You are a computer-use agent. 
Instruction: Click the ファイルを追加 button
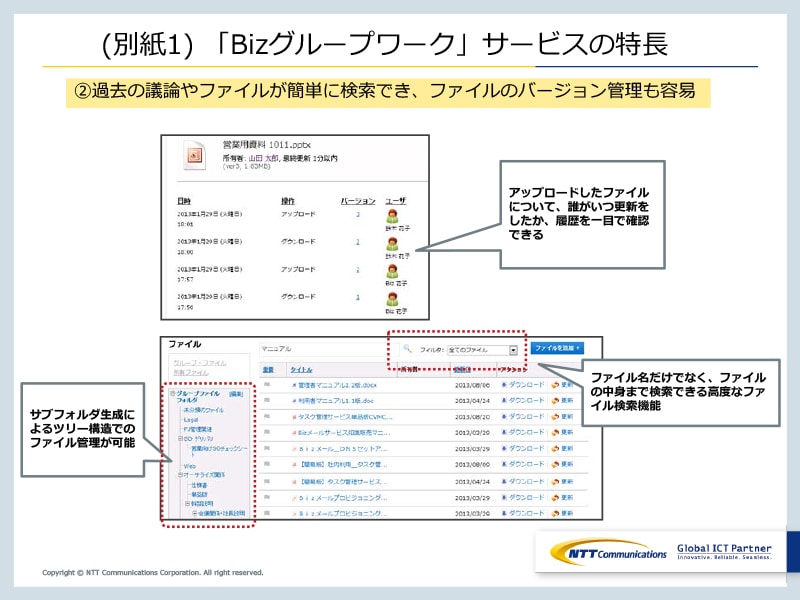pyautogui.click(x=557, y=348)
